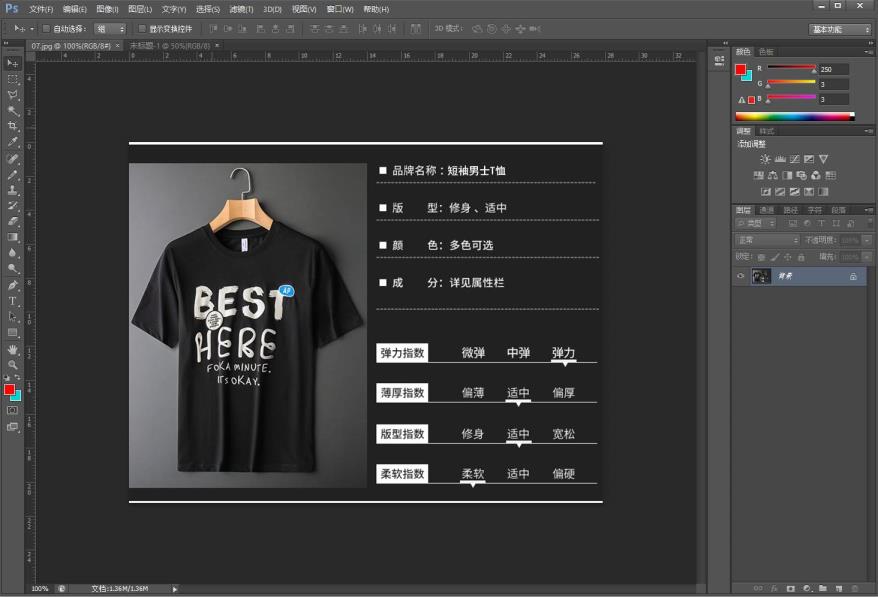Viewport: 878px width, 597px height.
Task: Select the Dodge tool
Action: coord(12,269)
